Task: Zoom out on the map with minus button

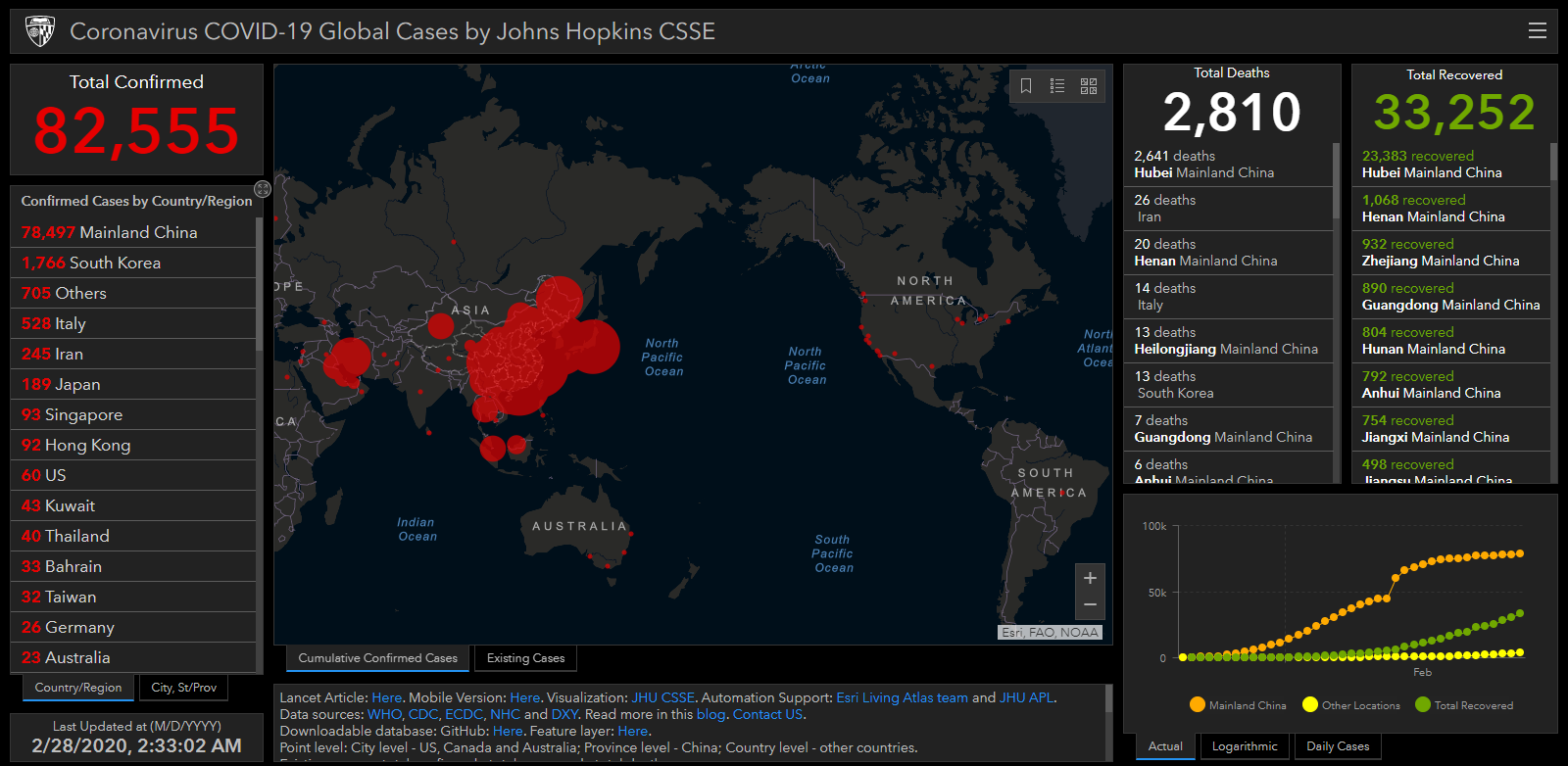Action: pyautogui.click(x=1090, y=605)
